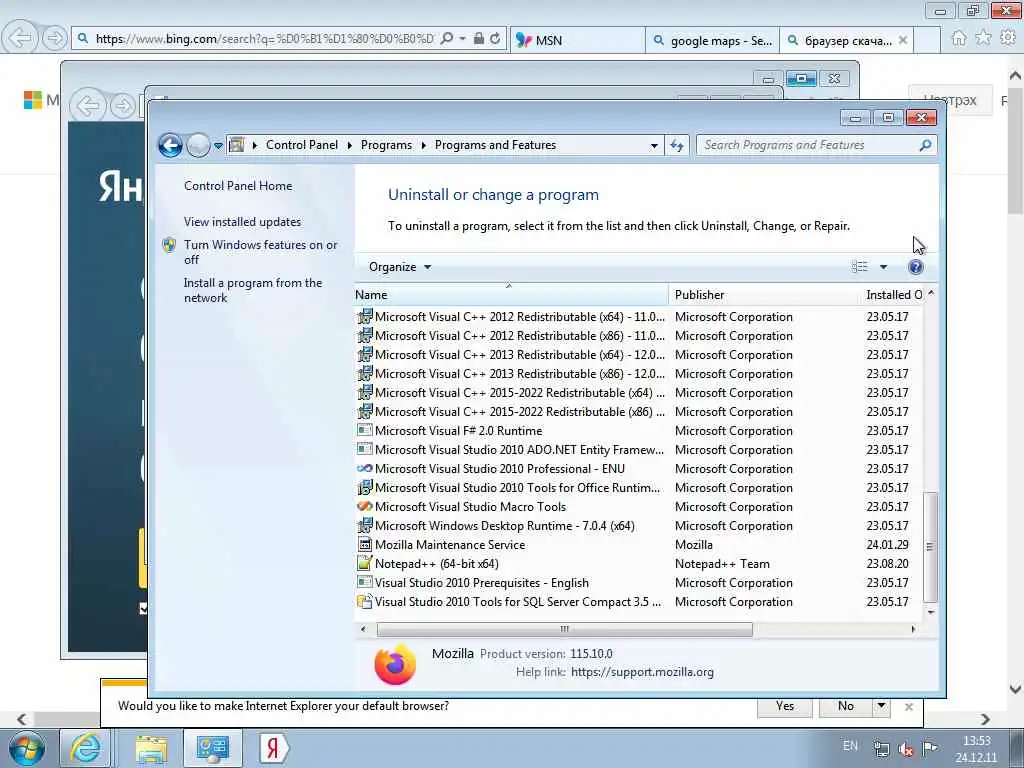
Task: Select Visual C++ 2012 Redistributable (x64) icon
Action: point(364,317)
